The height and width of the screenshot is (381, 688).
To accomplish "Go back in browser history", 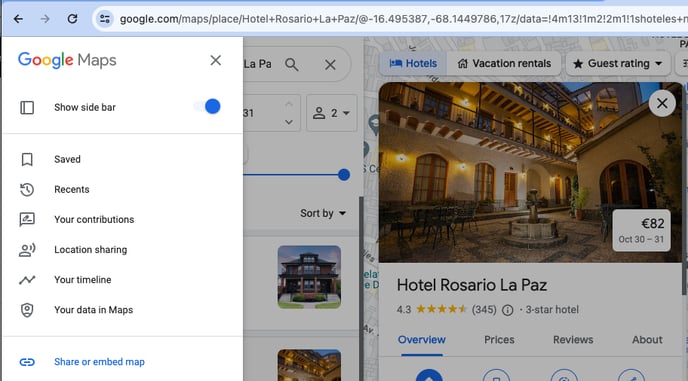I will point(18,19).
